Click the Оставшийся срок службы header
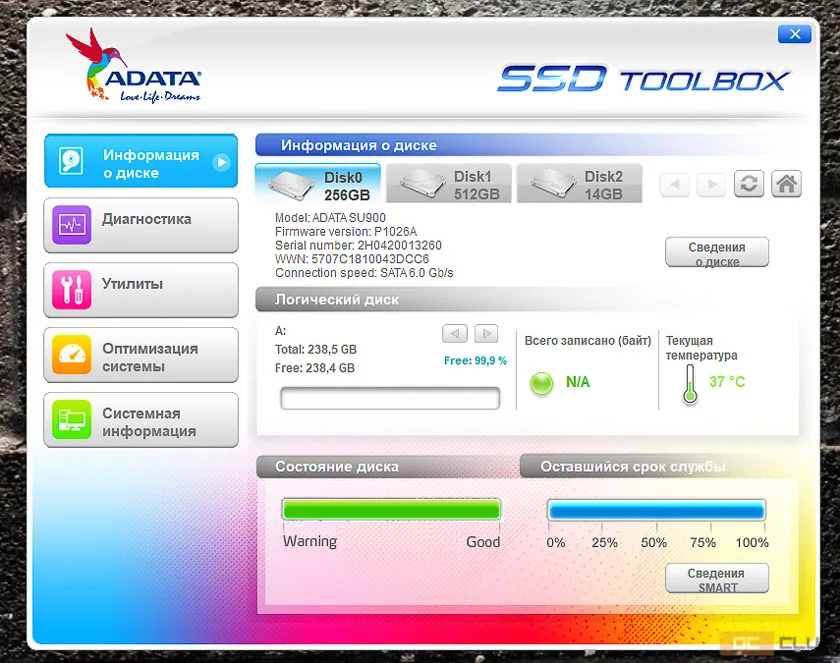This screenshot has width=840, height=663. [x=633, y=466]
